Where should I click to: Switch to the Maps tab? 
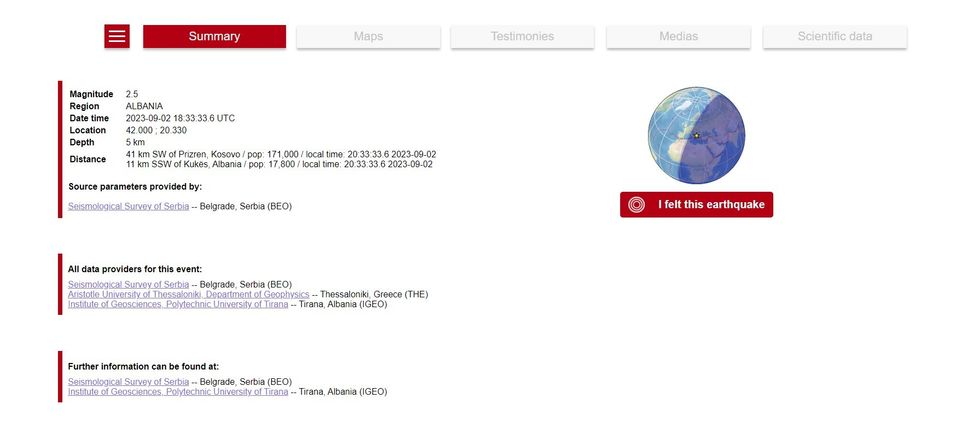(368, 36)
